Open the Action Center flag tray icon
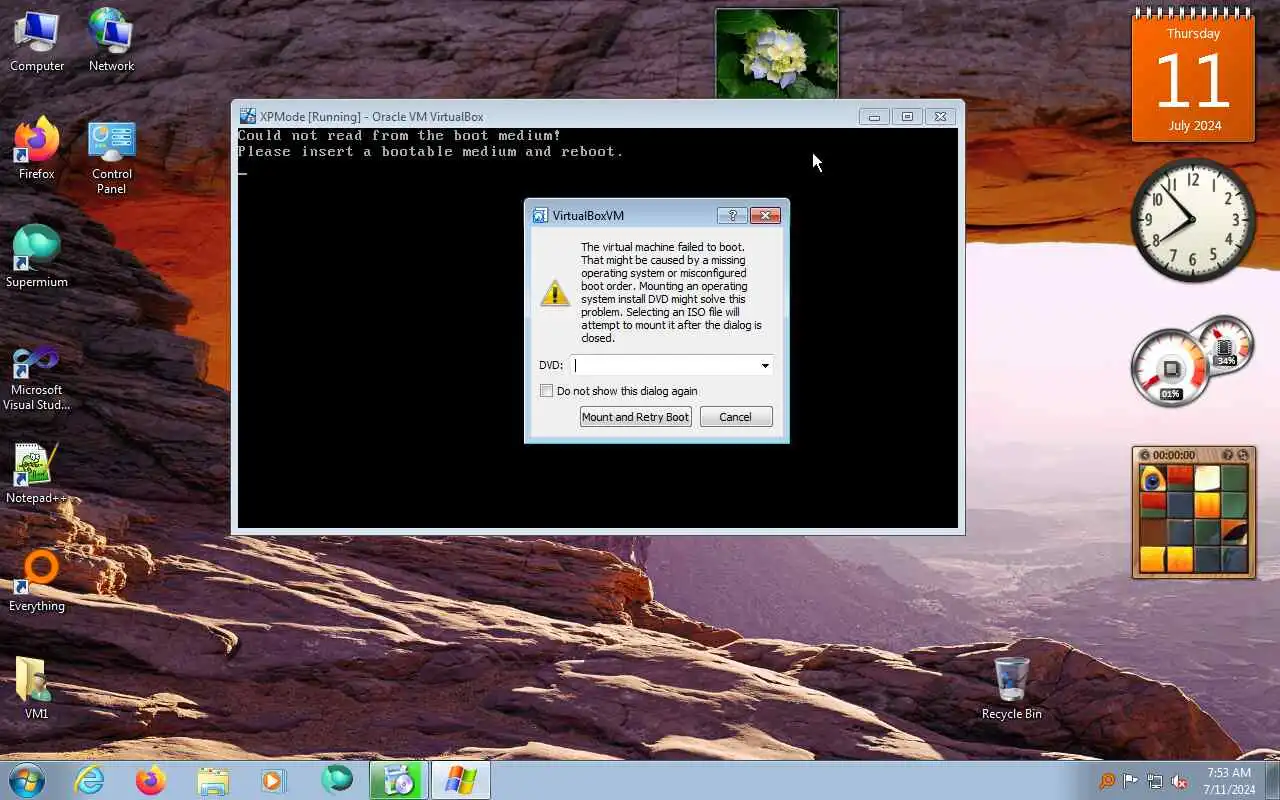The width and height of the screenshot is (1280, 800). (x=1131, y=781)
